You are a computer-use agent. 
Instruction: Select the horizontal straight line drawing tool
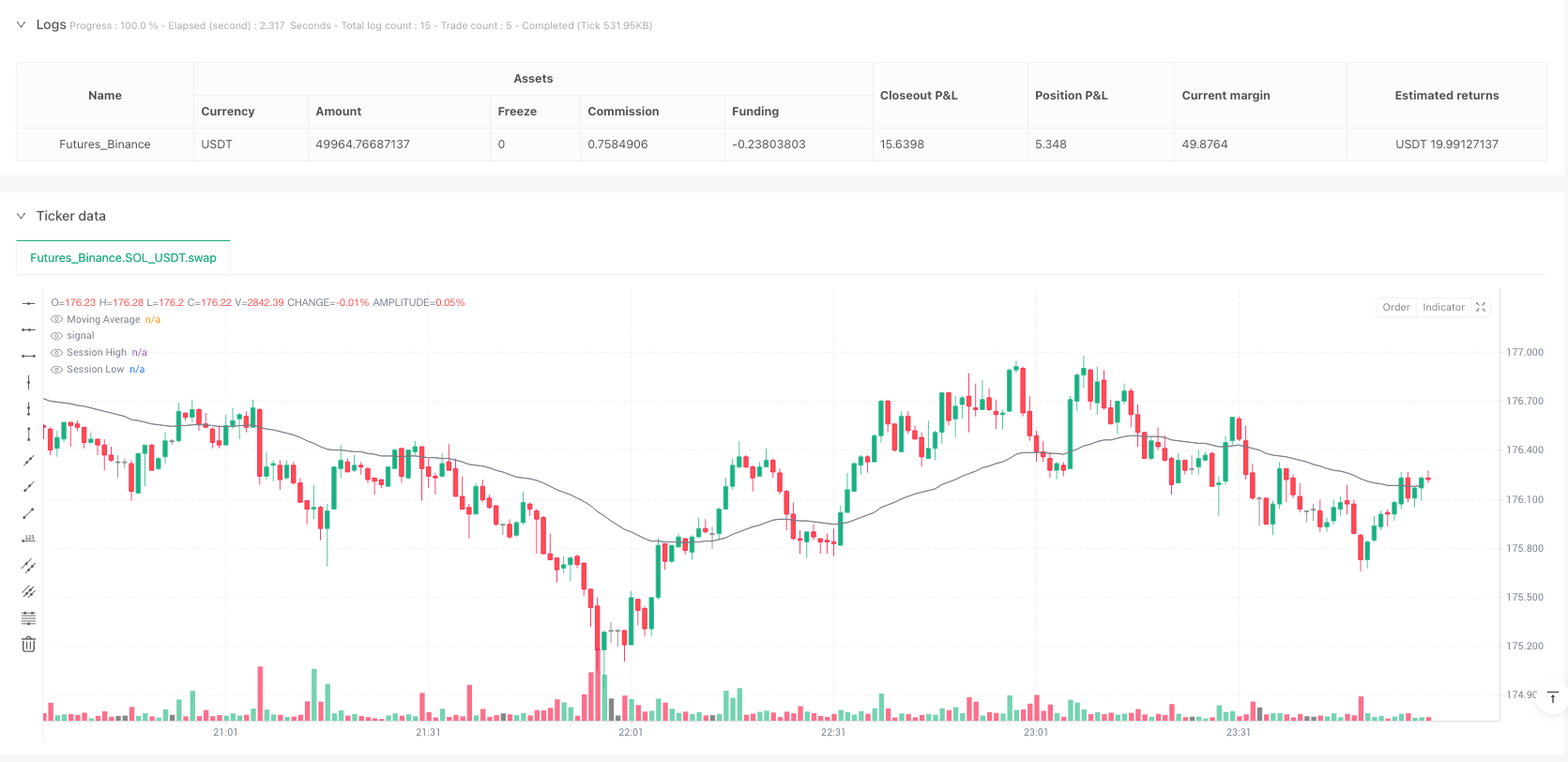coord(29,303)
